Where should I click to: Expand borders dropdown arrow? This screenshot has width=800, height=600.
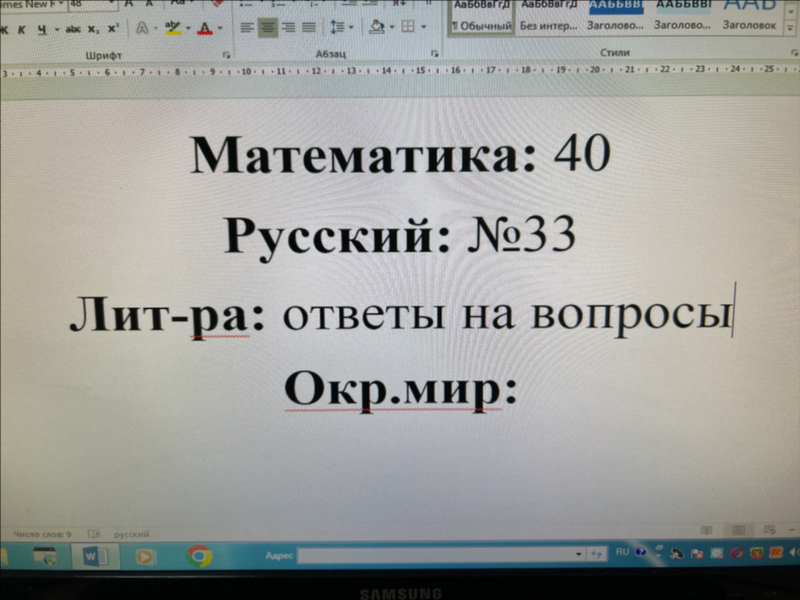point(423,26)
